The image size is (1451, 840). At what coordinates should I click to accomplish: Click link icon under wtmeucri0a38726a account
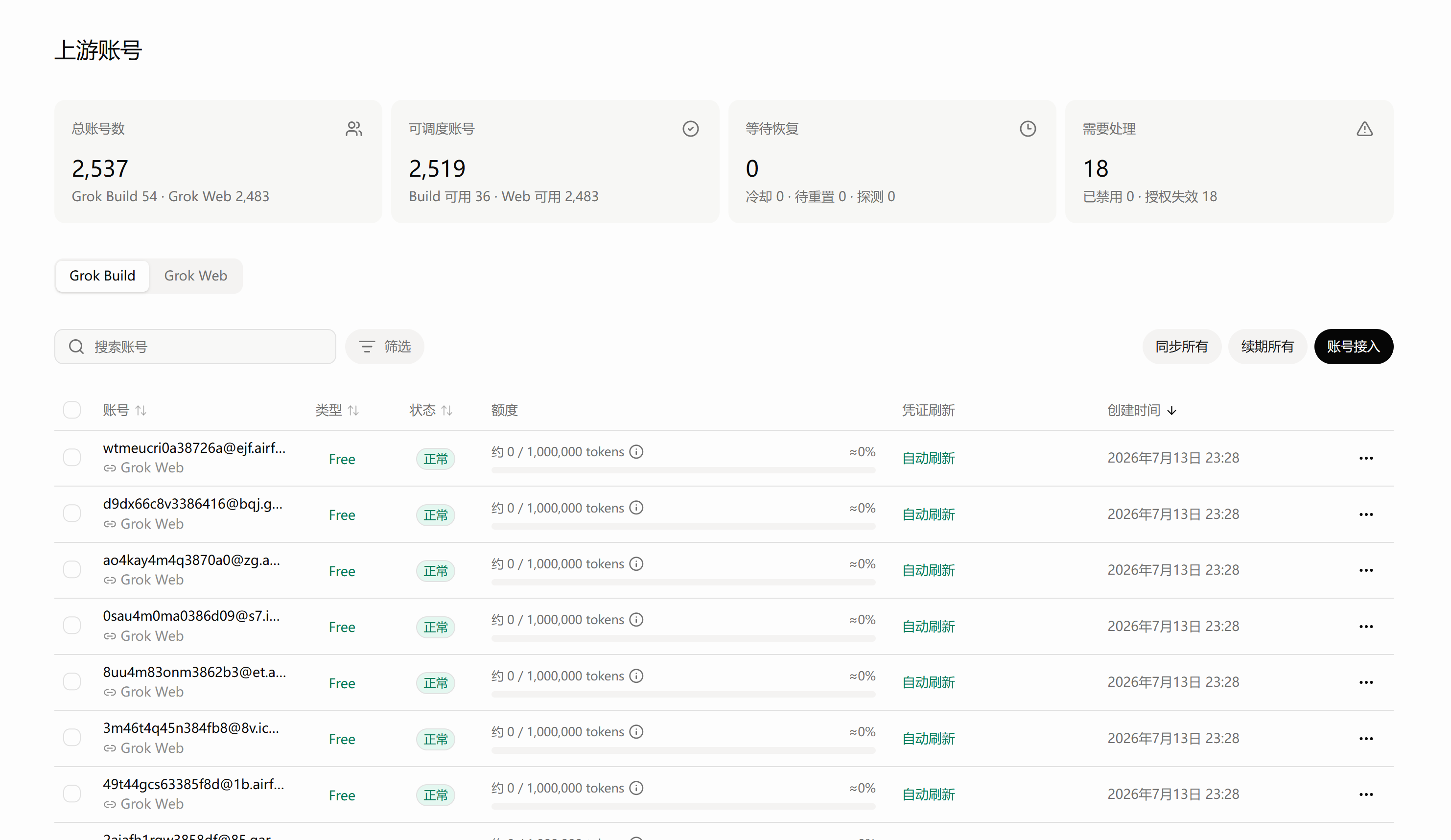tap(110, 468)
